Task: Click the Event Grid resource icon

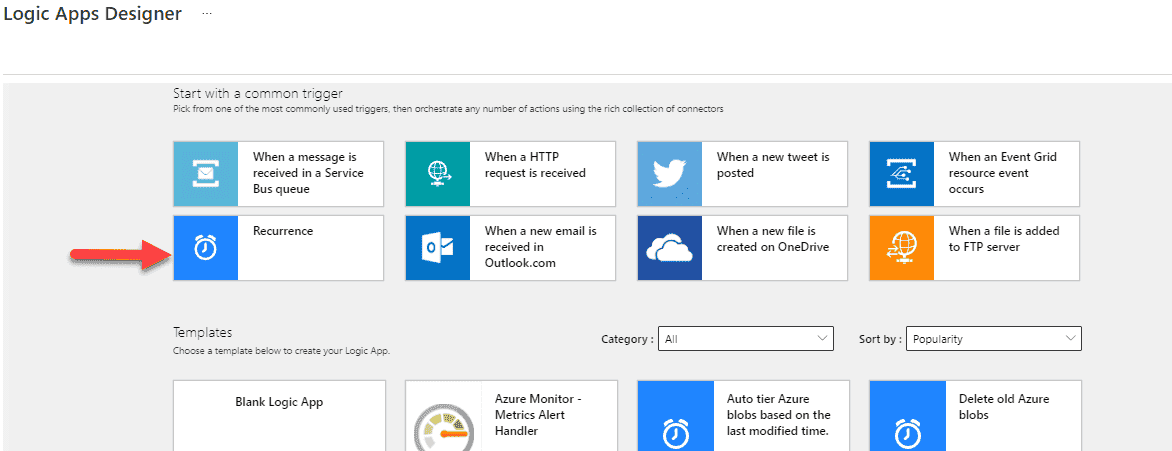Action: point(901,174)
